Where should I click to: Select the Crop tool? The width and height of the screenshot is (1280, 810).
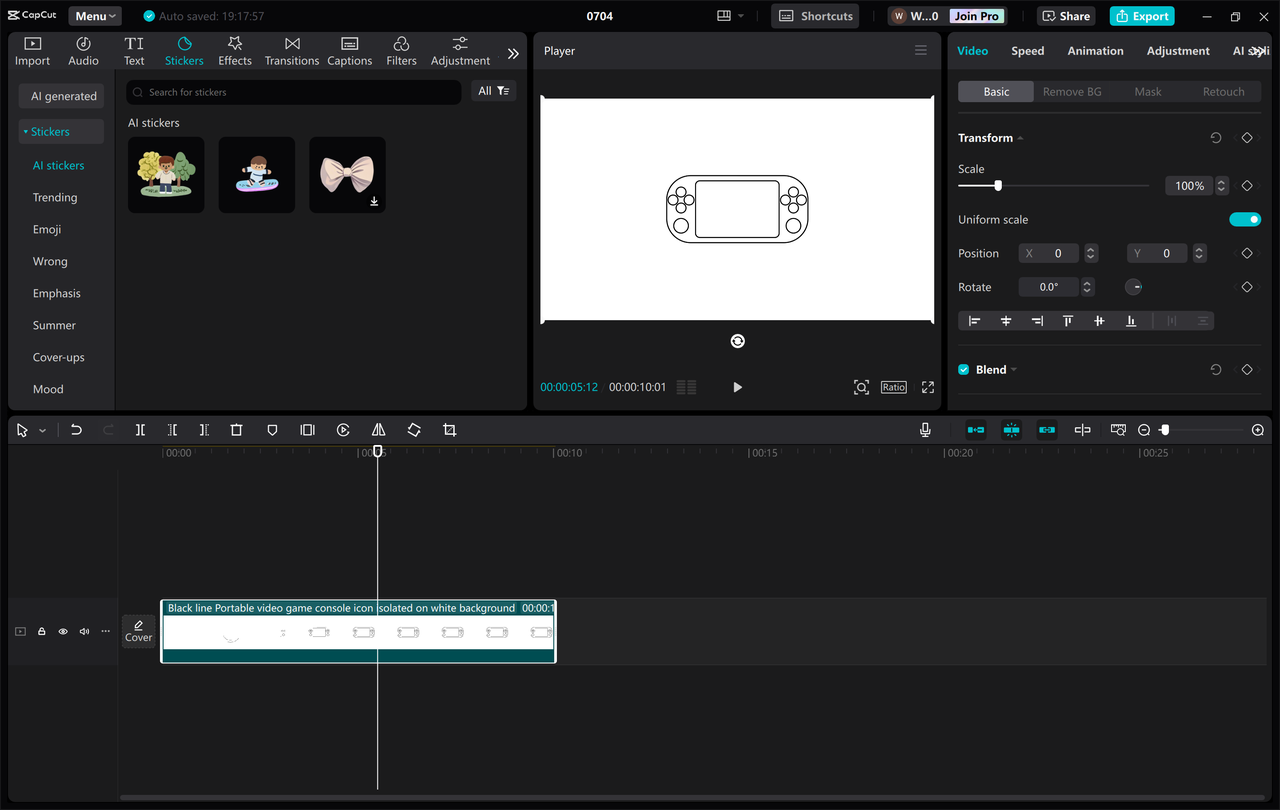(x=449, y=430)
